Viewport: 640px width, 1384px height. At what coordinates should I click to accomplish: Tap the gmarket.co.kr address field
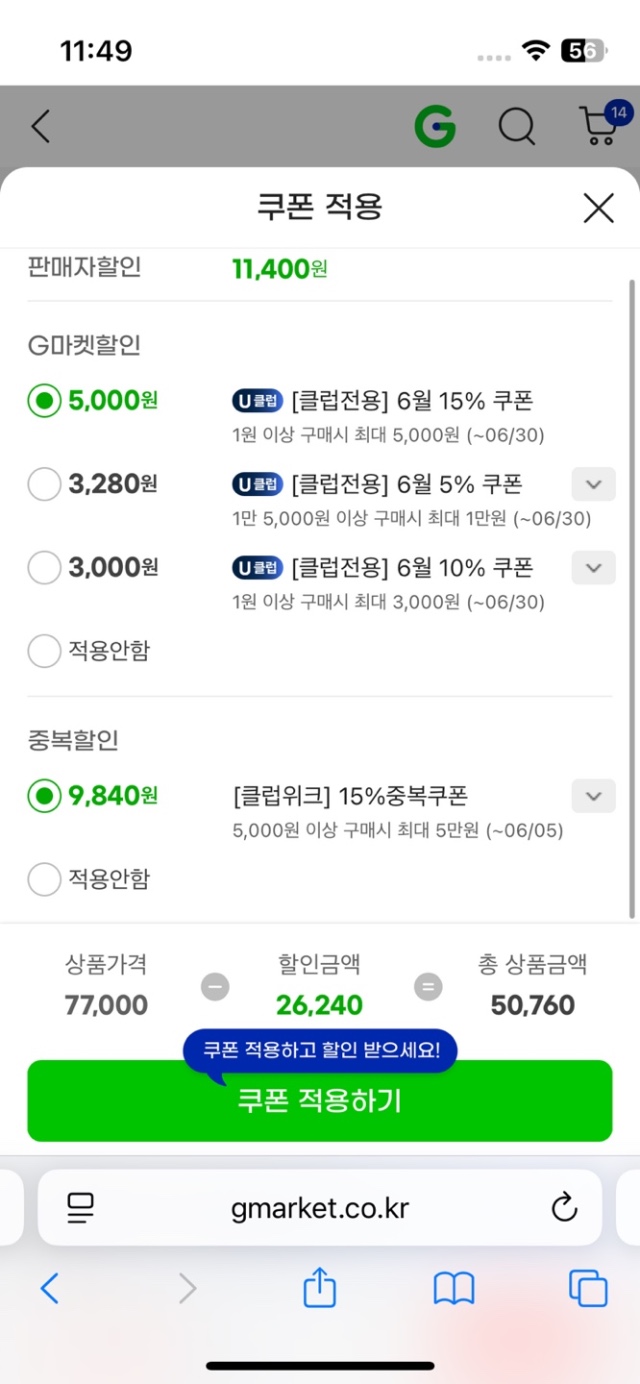[x=319, y=1207]
